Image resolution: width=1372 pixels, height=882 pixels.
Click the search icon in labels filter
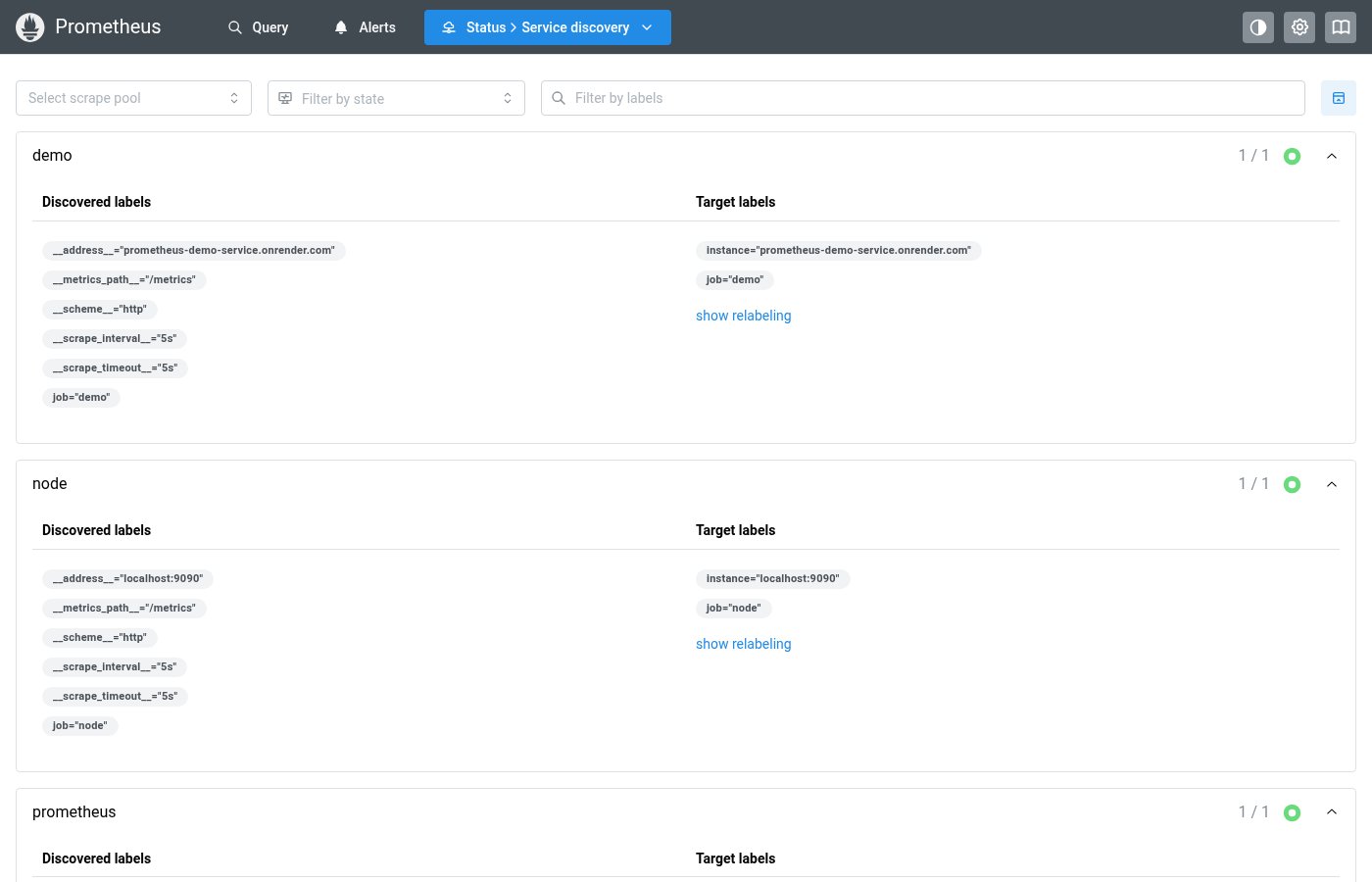pos(559,98)
